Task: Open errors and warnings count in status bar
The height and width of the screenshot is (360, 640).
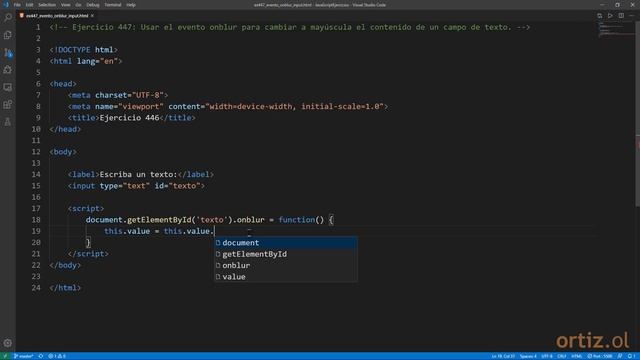Action: pyautogui.click(x=57, y=356)
